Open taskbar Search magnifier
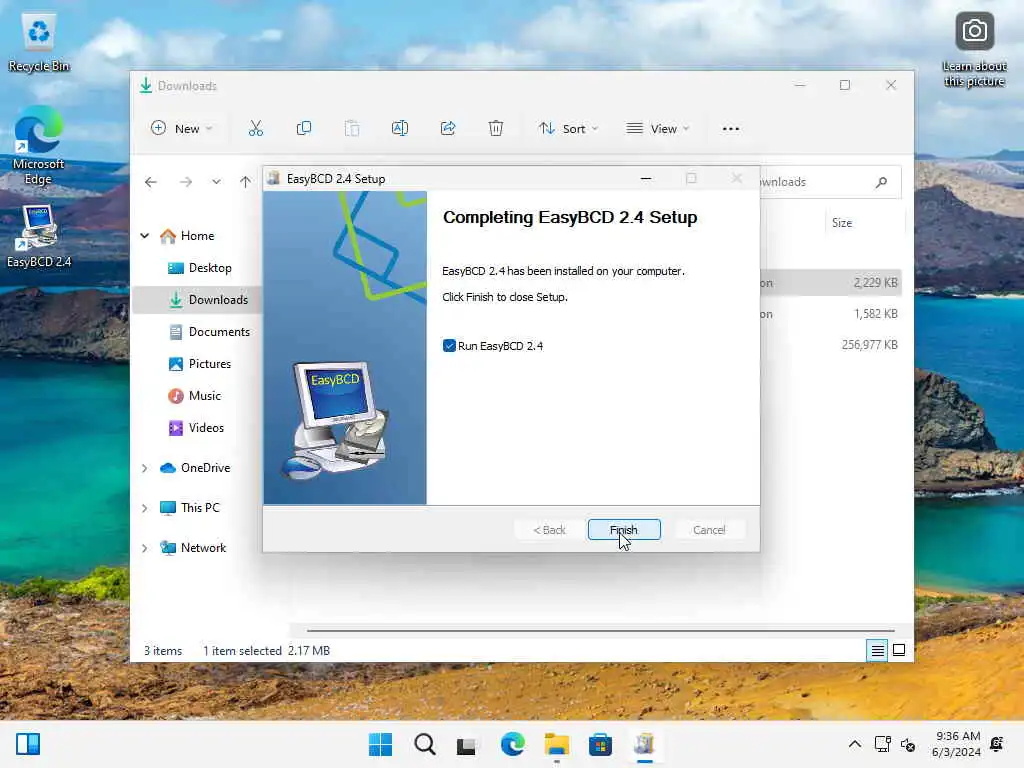The height and width of the screenshot is (768, 1024). (424, 744)
